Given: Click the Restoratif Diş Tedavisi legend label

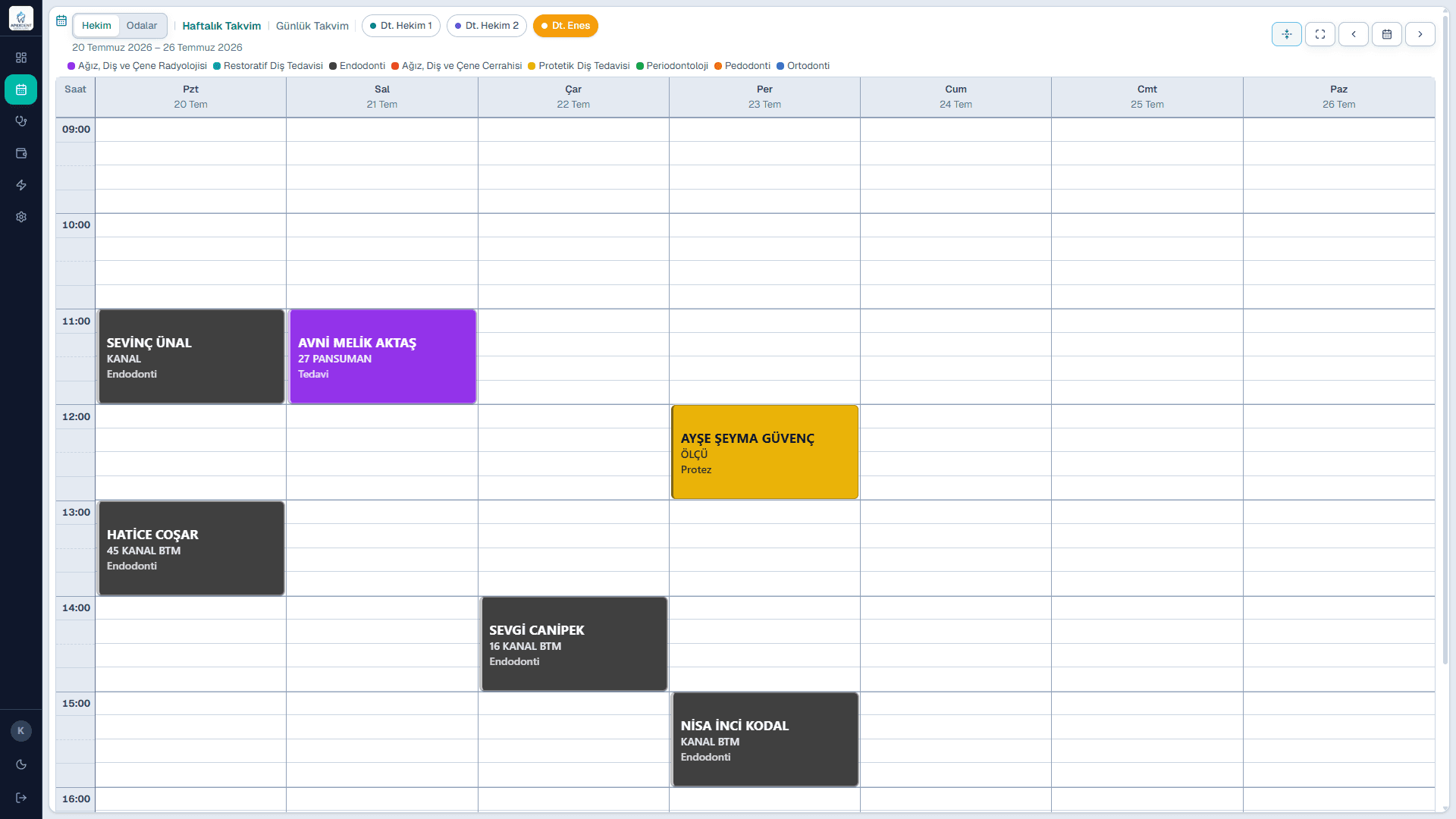Looking at the screenshot, I should pos(273,66).
